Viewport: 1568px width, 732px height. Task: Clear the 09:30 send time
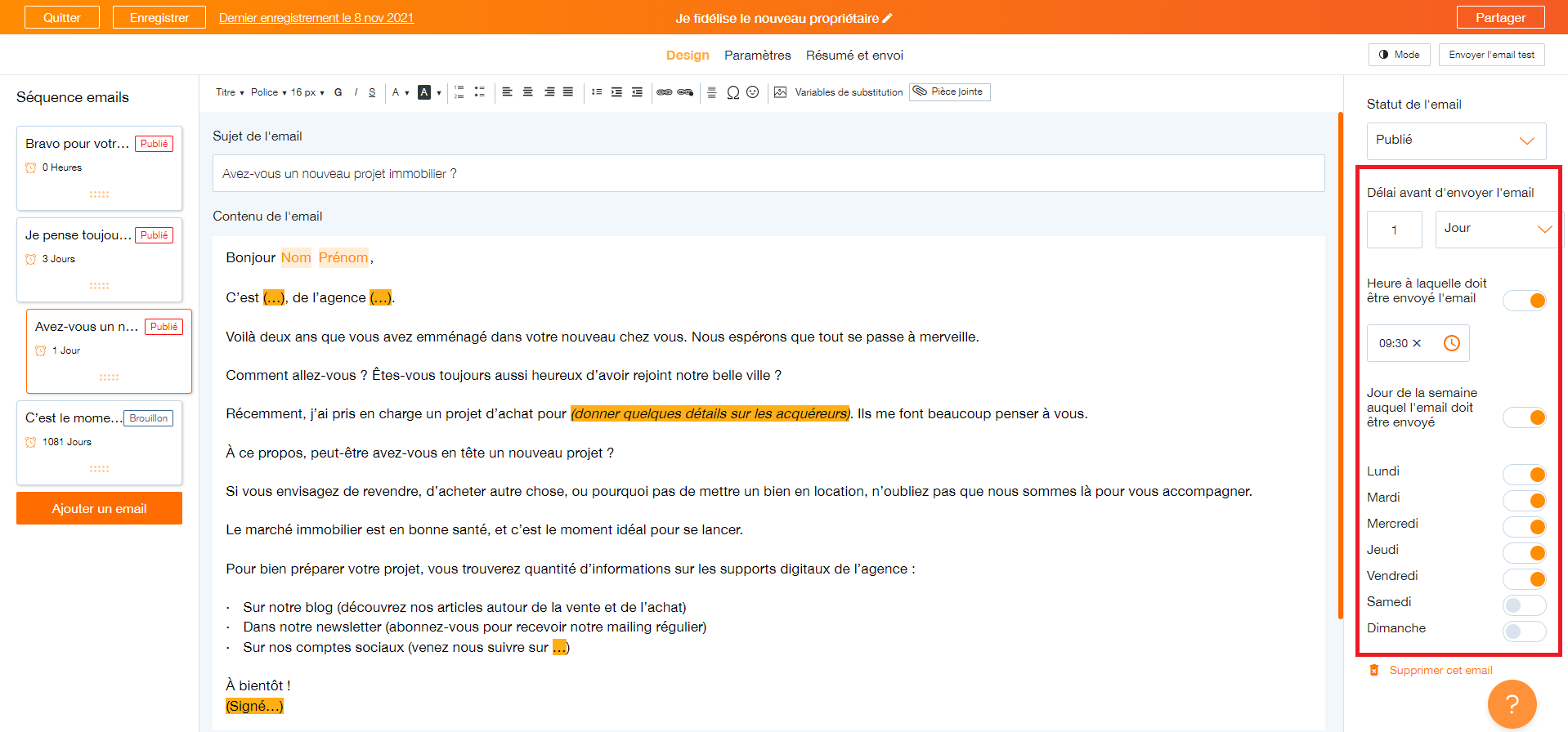pyautogui.click(x=1417, y=343)
